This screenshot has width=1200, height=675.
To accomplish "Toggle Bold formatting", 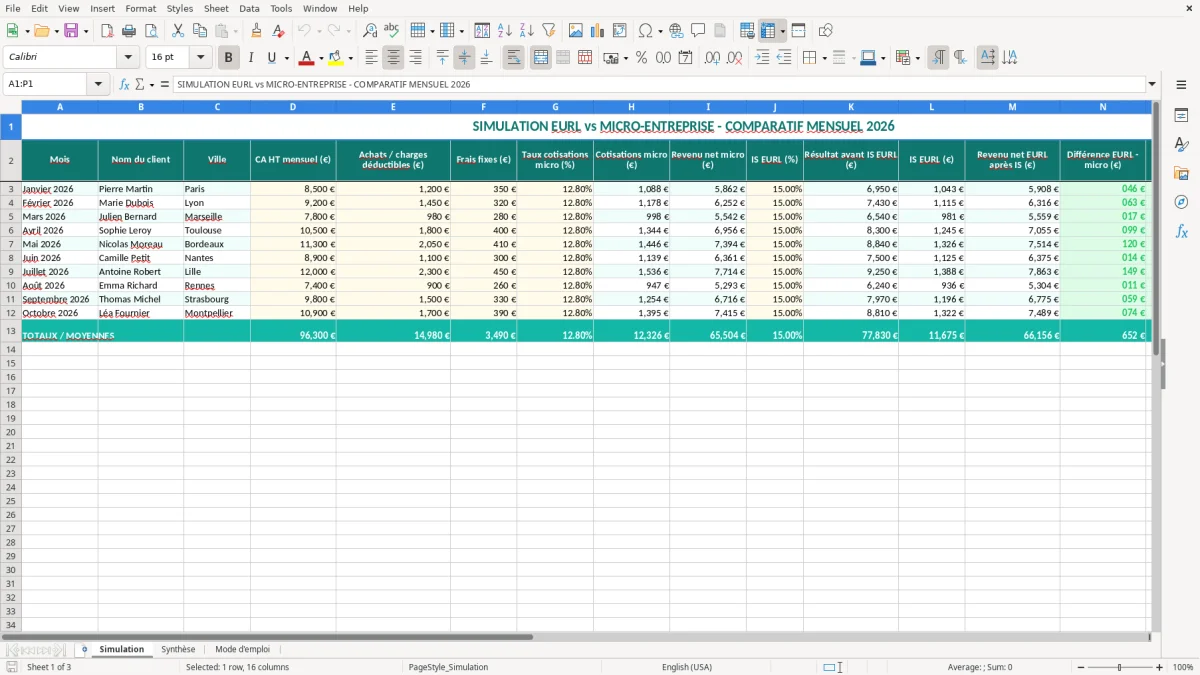I will [229, 58].
